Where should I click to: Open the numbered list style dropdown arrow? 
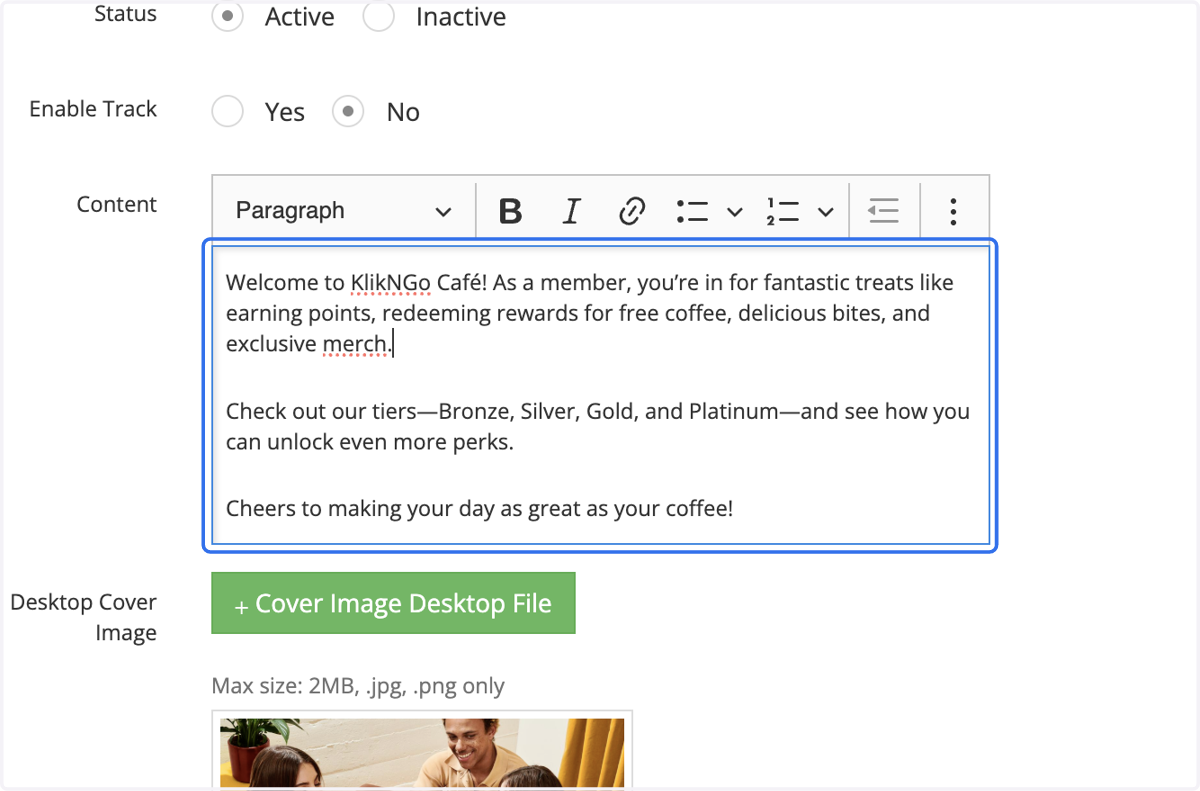tap(825, 211)
